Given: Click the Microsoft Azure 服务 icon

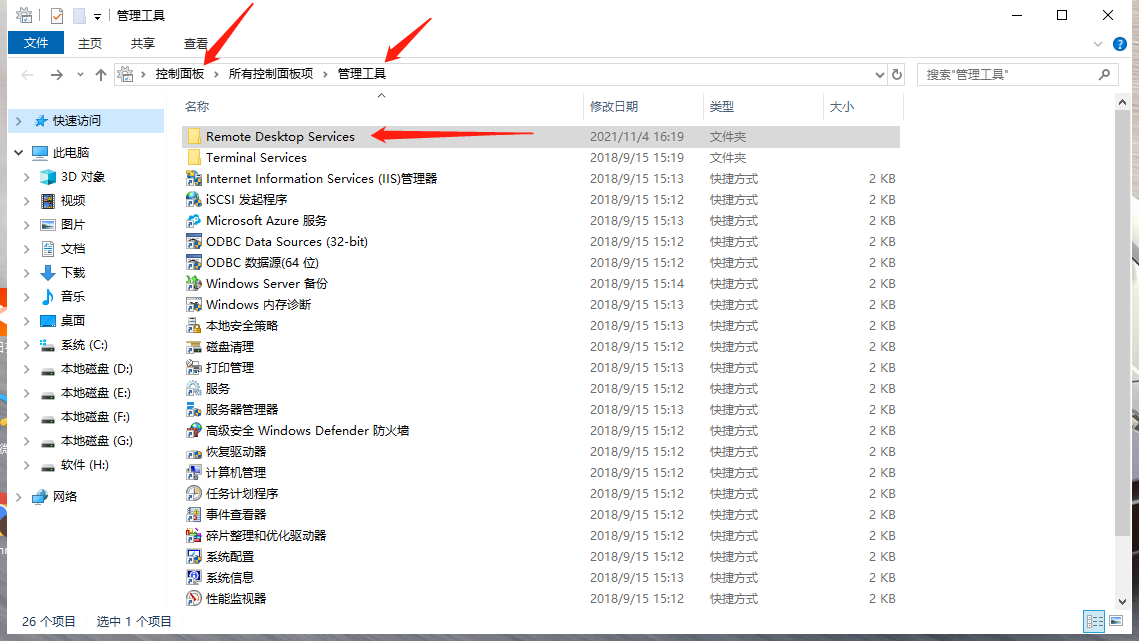Looking at the screenshot, I should [194, 221].
